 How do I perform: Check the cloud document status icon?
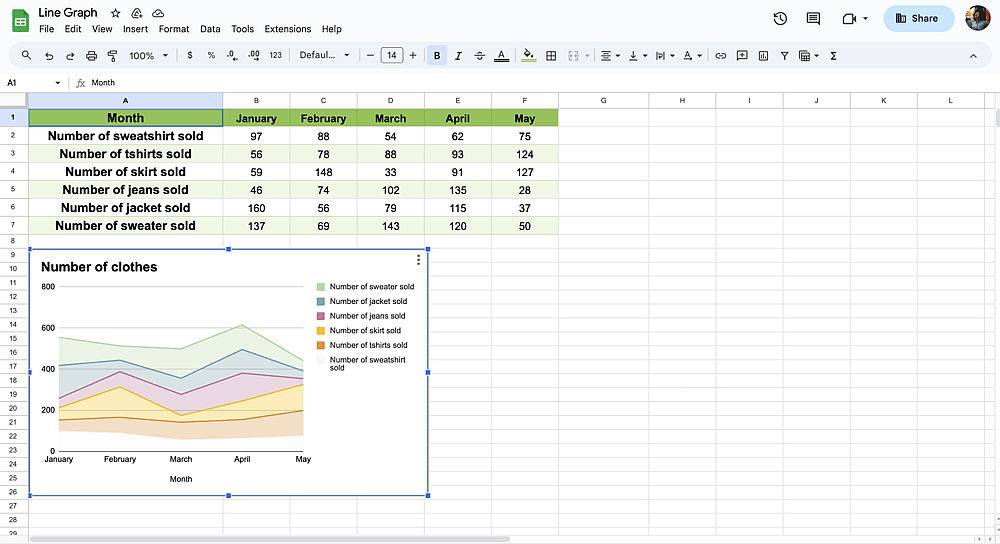point(158,13)
